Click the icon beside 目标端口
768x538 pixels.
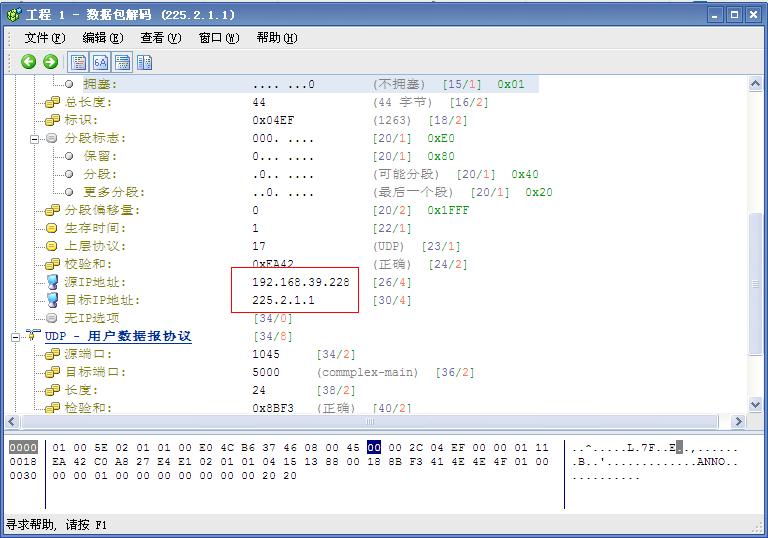pos(52,372)
